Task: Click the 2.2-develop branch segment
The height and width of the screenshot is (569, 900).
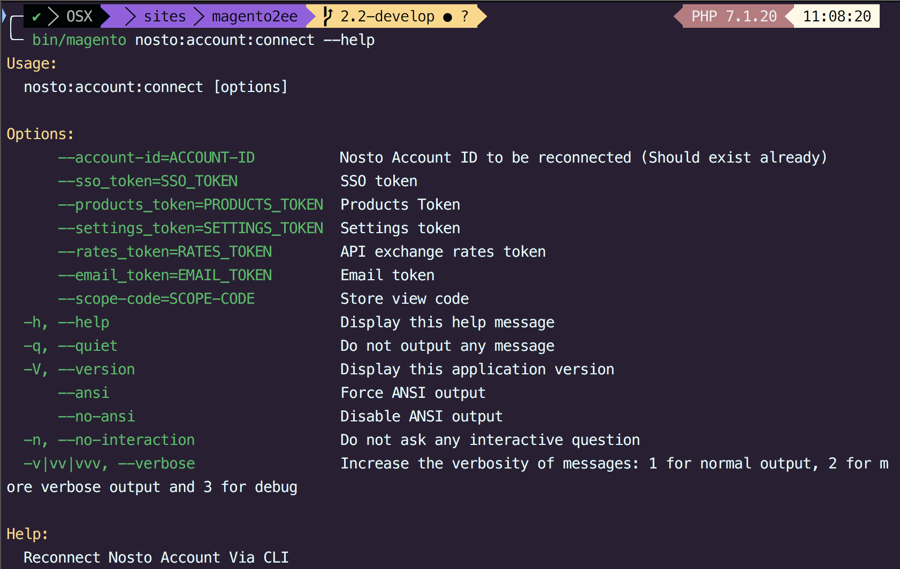Action: click(387, 16)
